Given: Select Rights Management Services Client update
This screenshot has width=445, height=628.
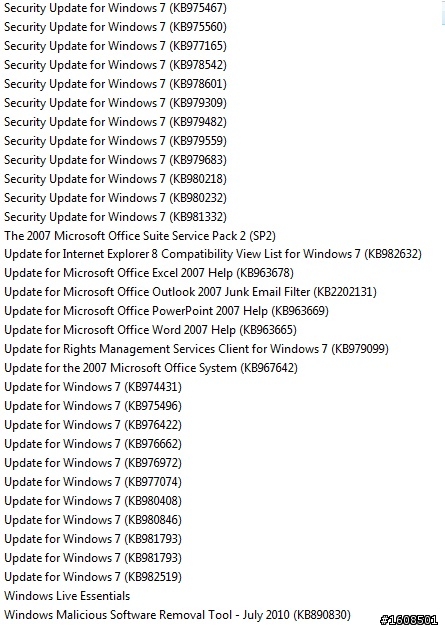Looking at the screenshot, I should coord(196,349).
